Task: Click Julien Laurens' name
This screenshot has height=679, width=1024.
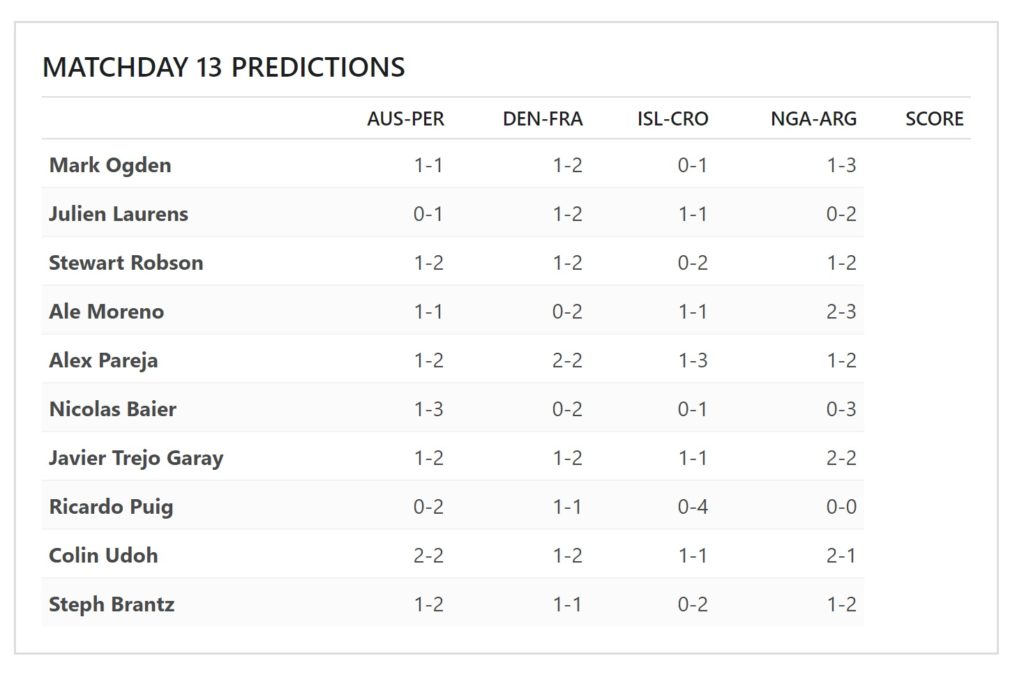Action: pos(118,213)
